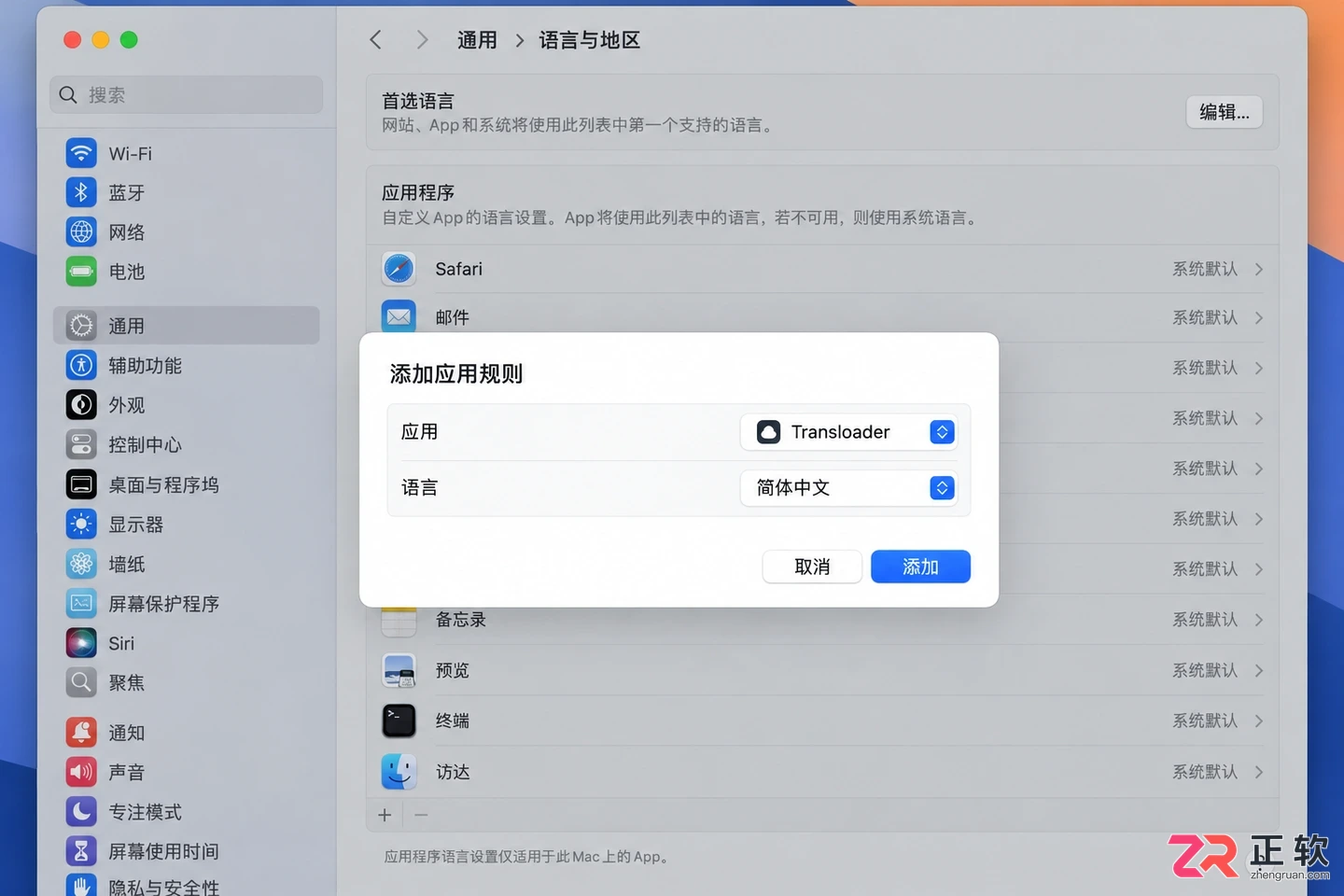Click the 终端 terminal app icon
Screen dimensions: 1344x896
pos(399,721)
